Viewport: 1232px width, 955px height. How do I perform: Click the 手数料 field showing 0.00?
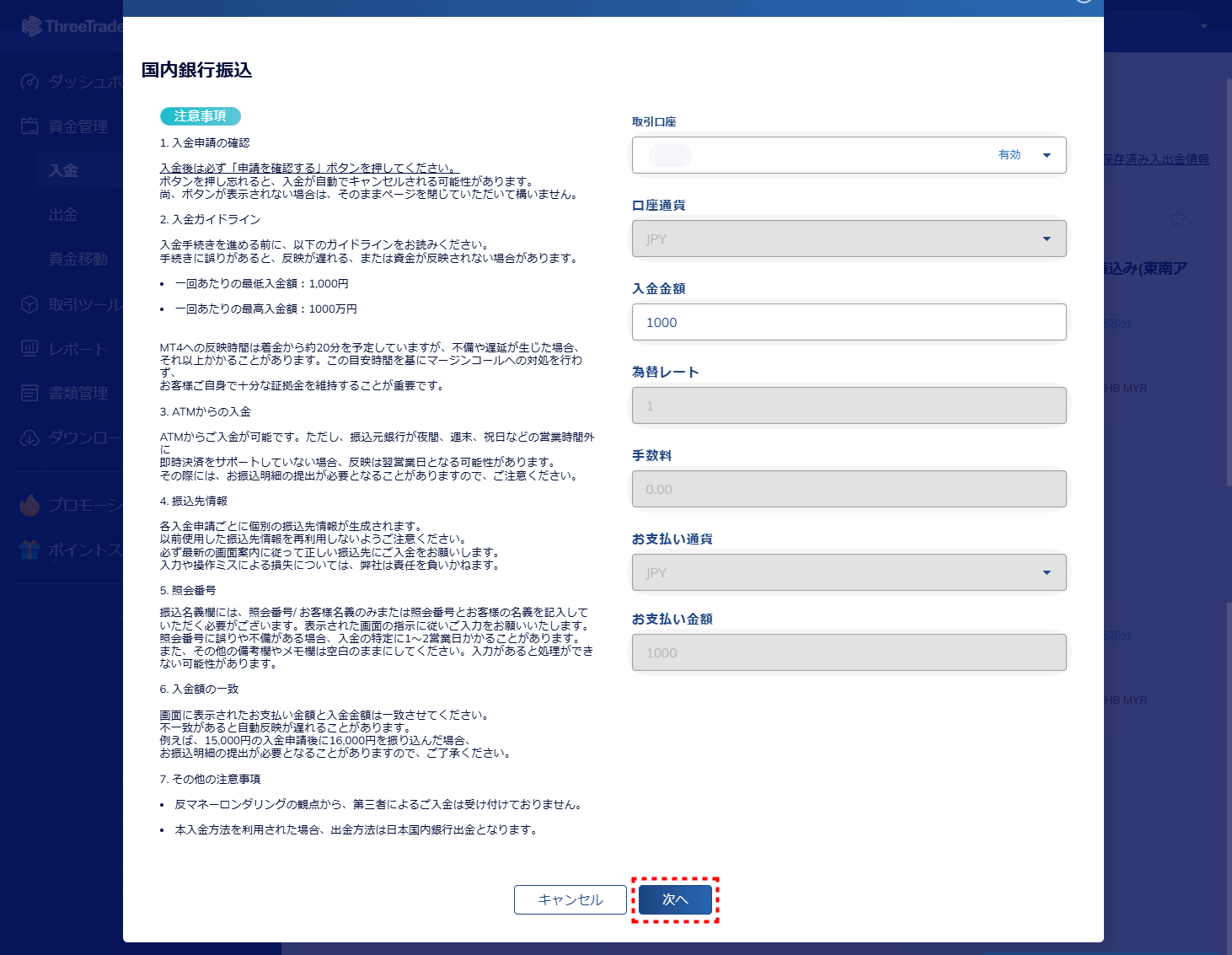(849, 489)
